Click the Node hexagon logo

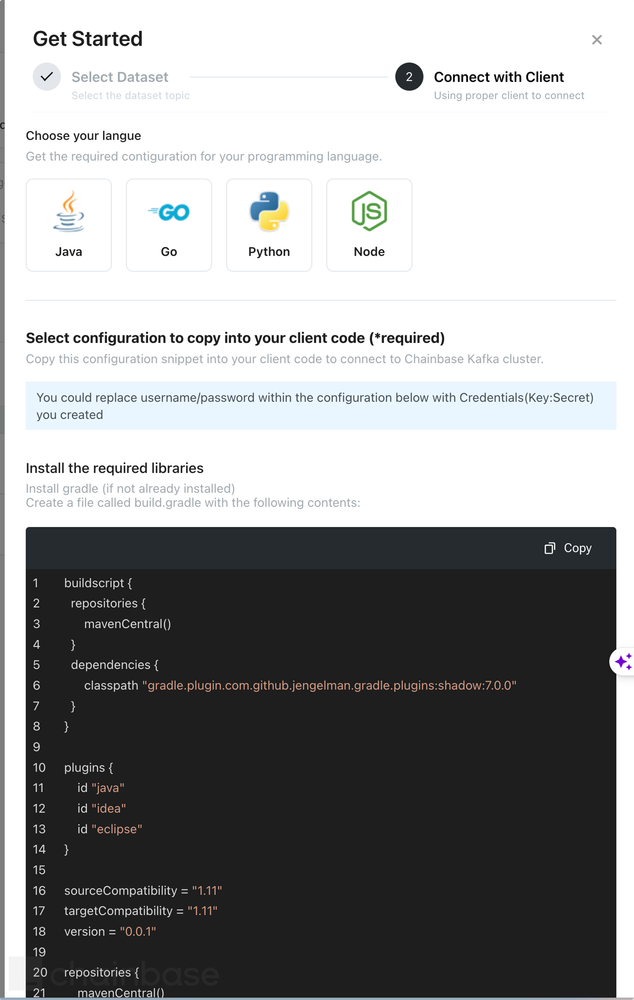coord(368,210)
